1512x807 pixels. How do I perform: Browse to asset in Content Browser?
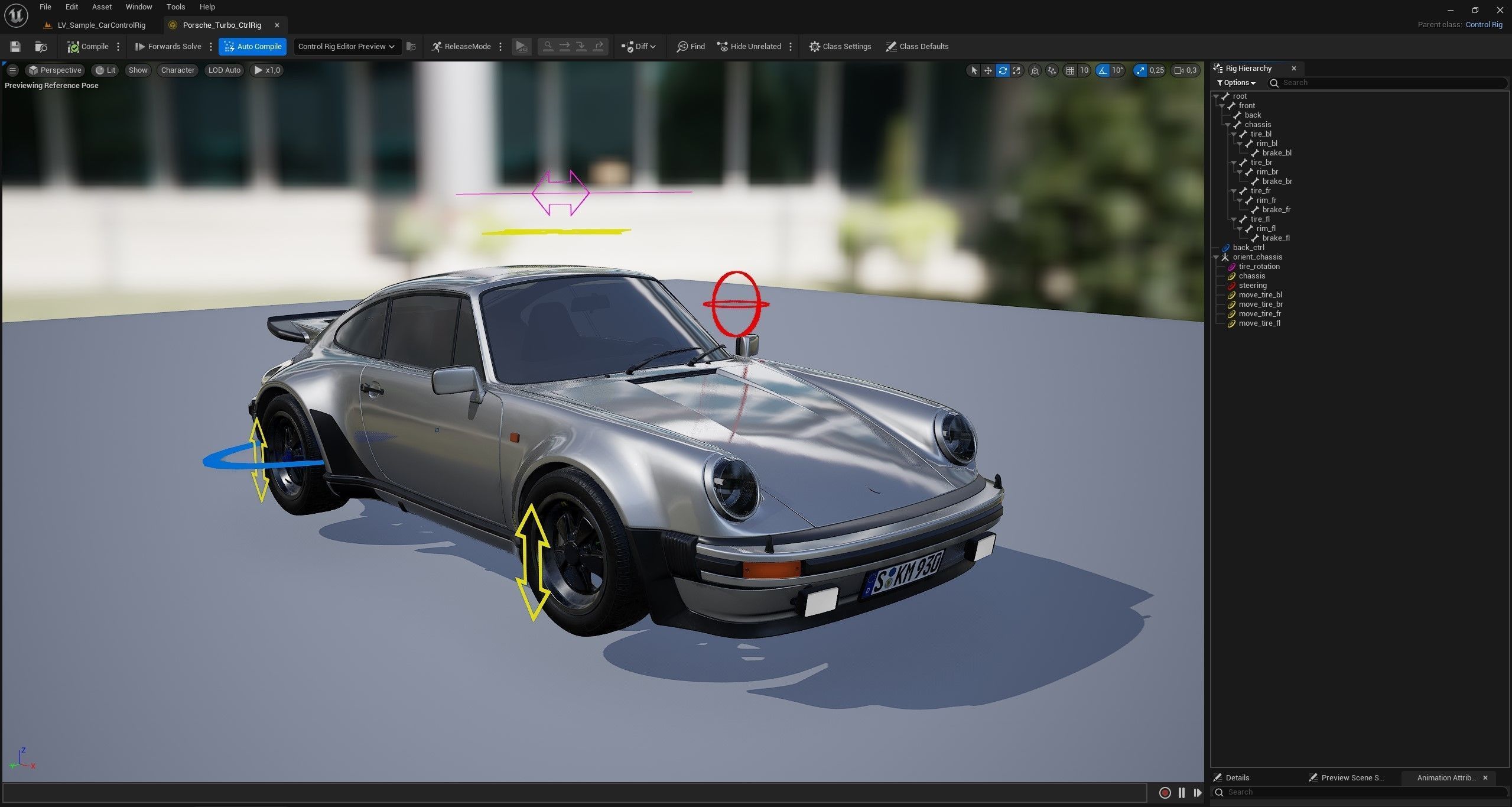coord(41,47)
